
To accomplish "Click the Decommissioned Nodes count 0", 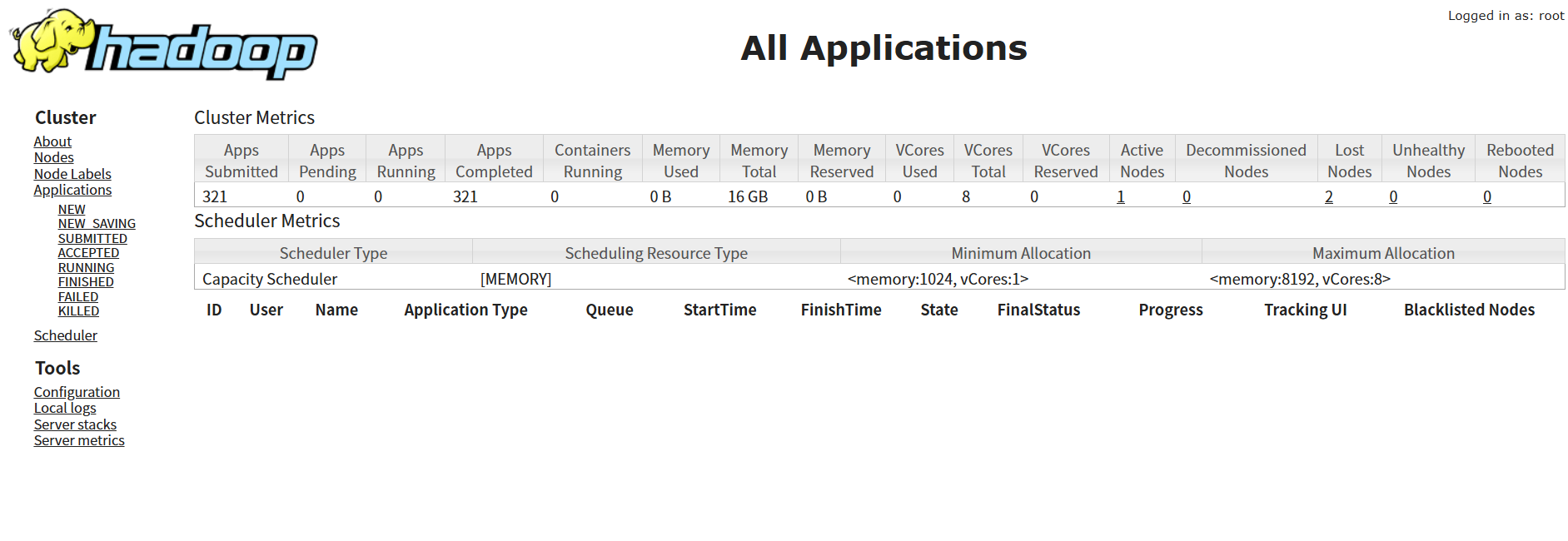I will (x=1187, y=196).
